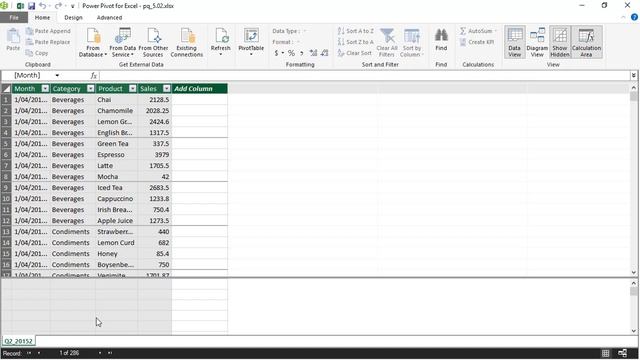
Task: Click the Save icon in title bar
Action: pos(31,6)
